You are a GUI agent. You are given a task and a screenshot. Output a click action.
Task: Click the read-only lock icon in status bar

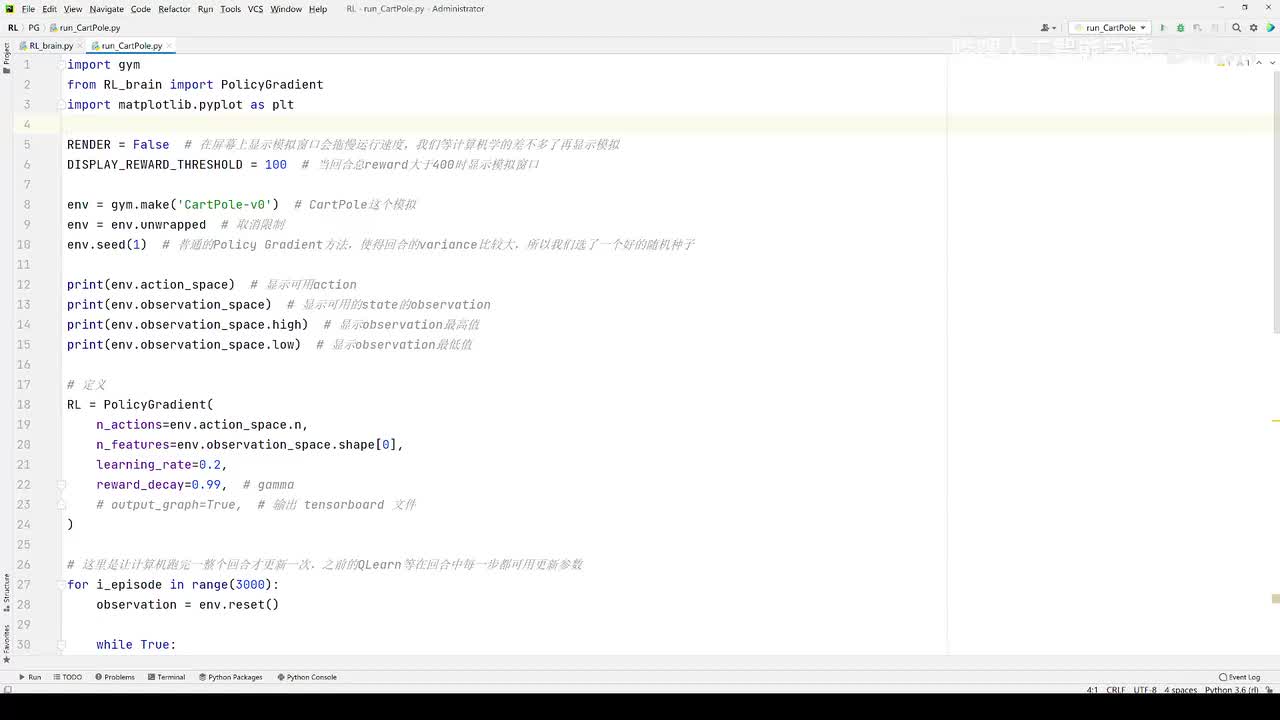pos(1270,690)
